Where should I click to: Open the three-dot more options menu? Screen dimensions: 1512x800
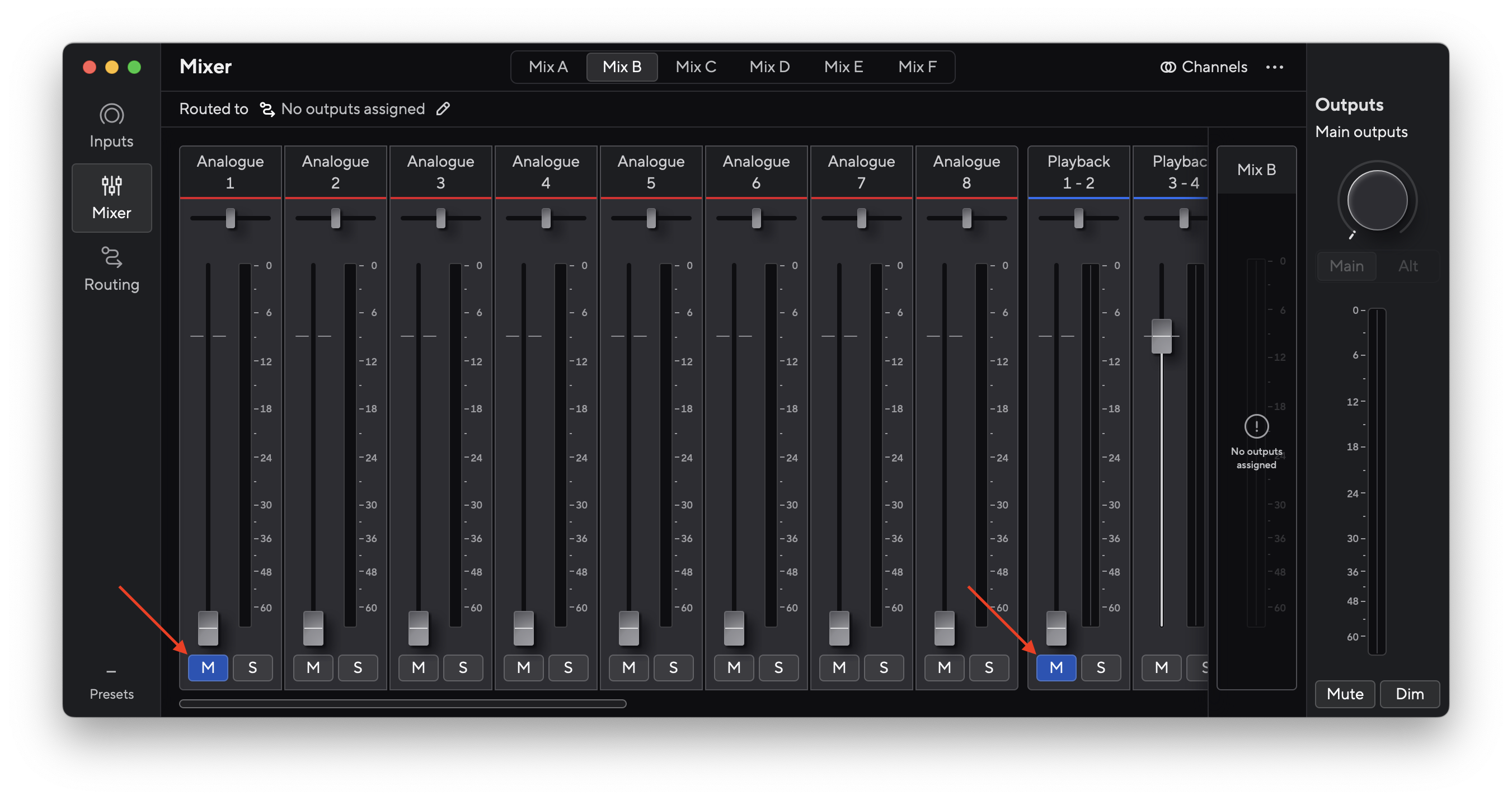coord(1274,67)
